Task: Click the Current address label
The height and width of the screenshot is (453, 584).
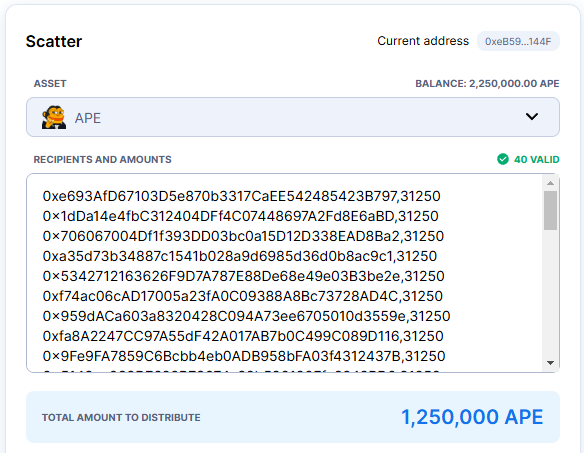Action: [x=423, y=41]
